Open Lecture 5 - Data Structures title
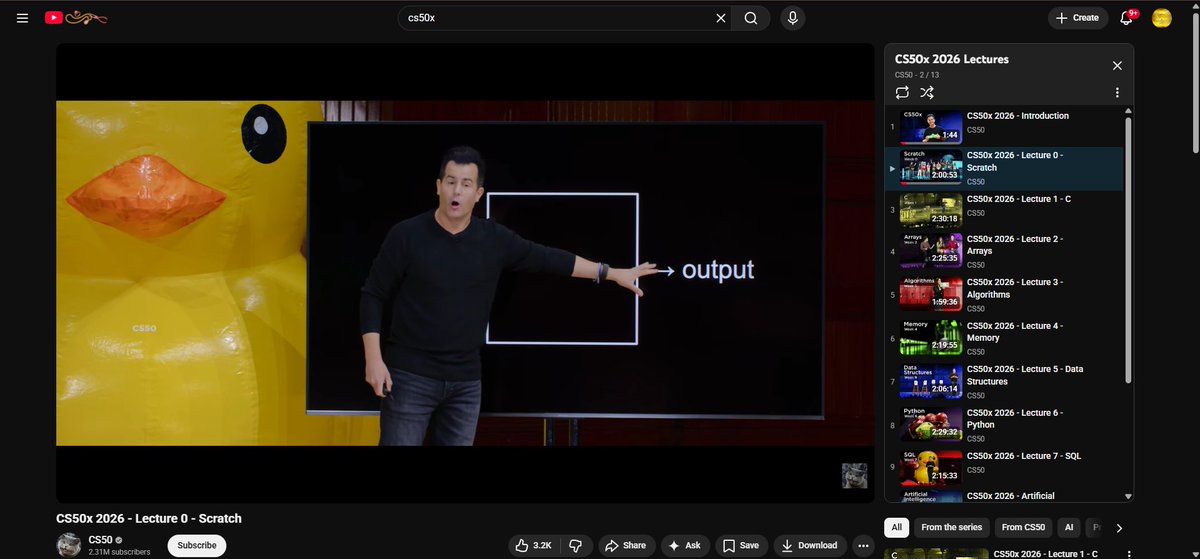This screenshot has width=1200, height=559. click(1025, 375)
